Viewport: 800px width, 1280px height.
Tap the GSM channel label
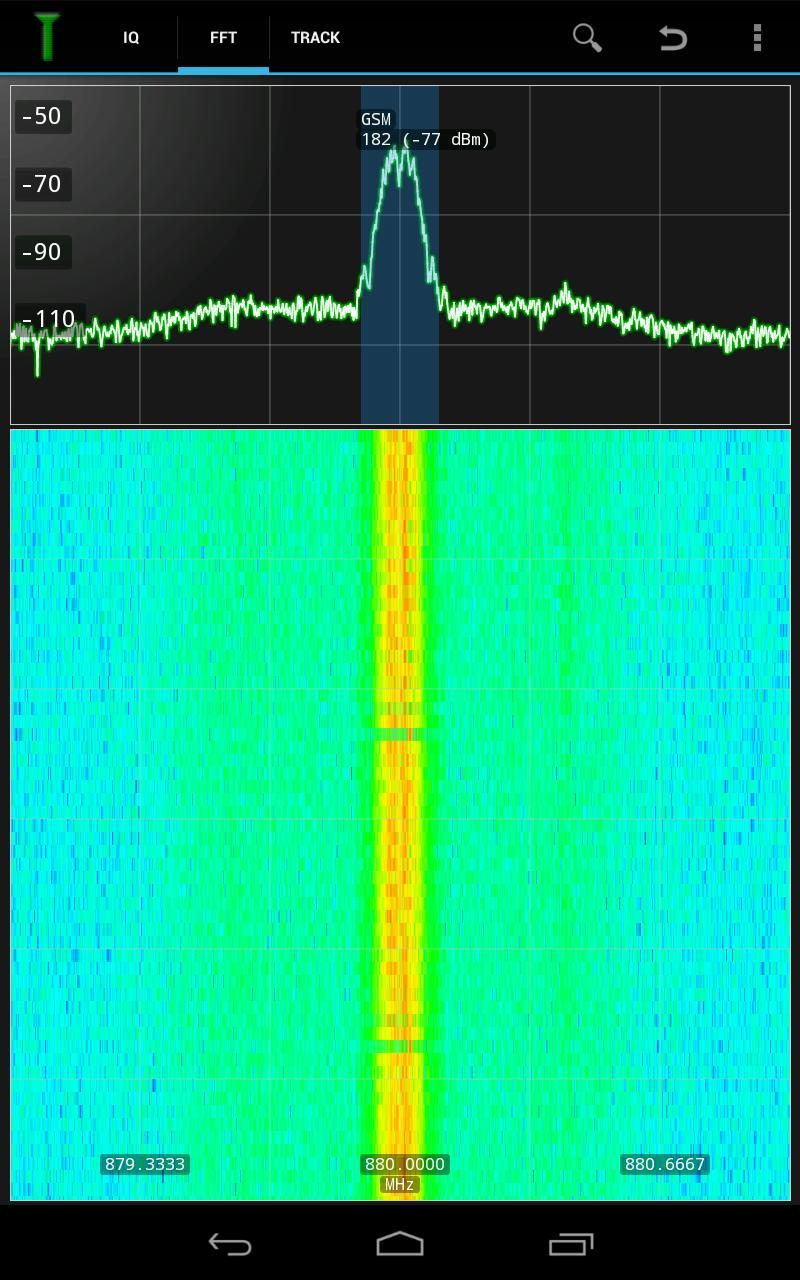tap(376, 119)
